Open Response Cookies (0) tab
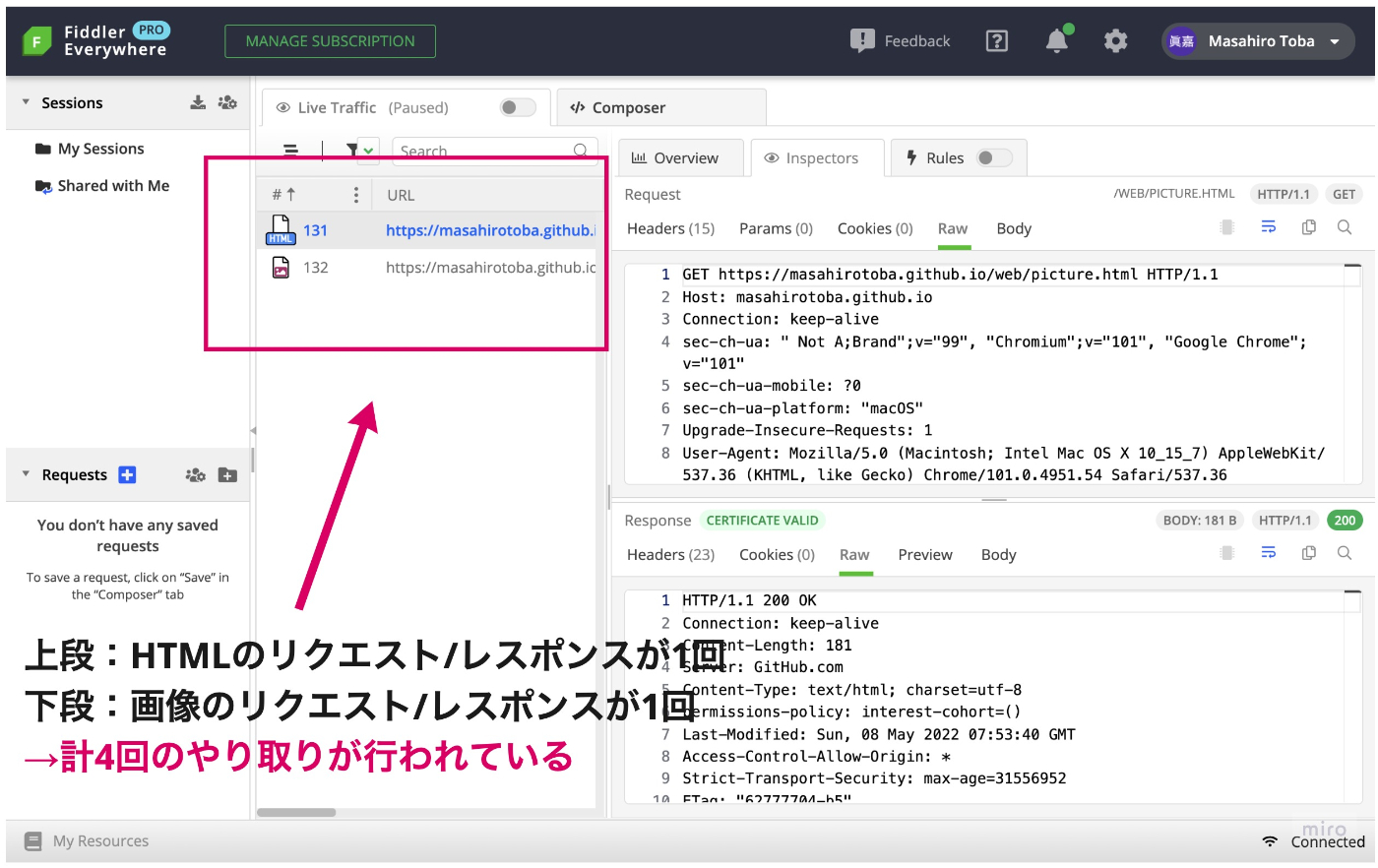 coord(777,554)
